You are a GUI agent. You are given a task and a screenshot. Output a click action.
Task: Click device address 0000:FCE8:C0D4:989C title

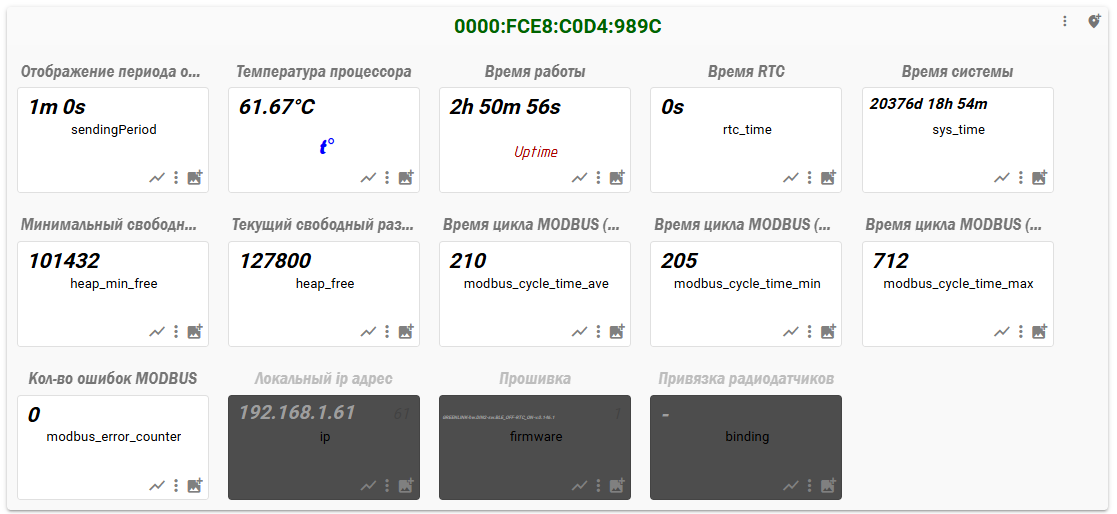tap(557, 27)
